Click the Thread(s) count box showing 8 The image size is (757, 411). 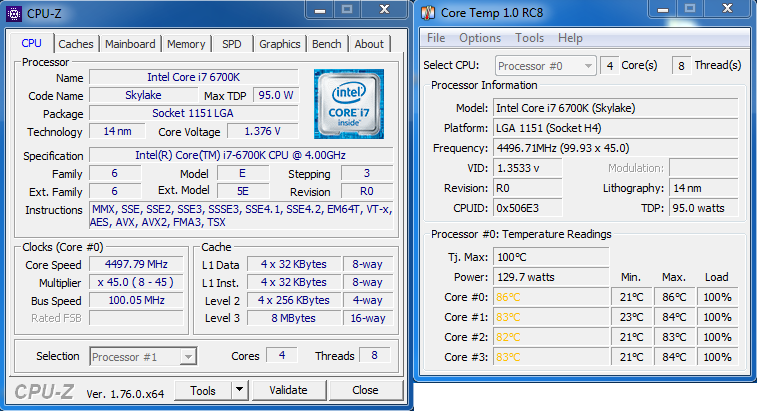(x=681, y=66)
